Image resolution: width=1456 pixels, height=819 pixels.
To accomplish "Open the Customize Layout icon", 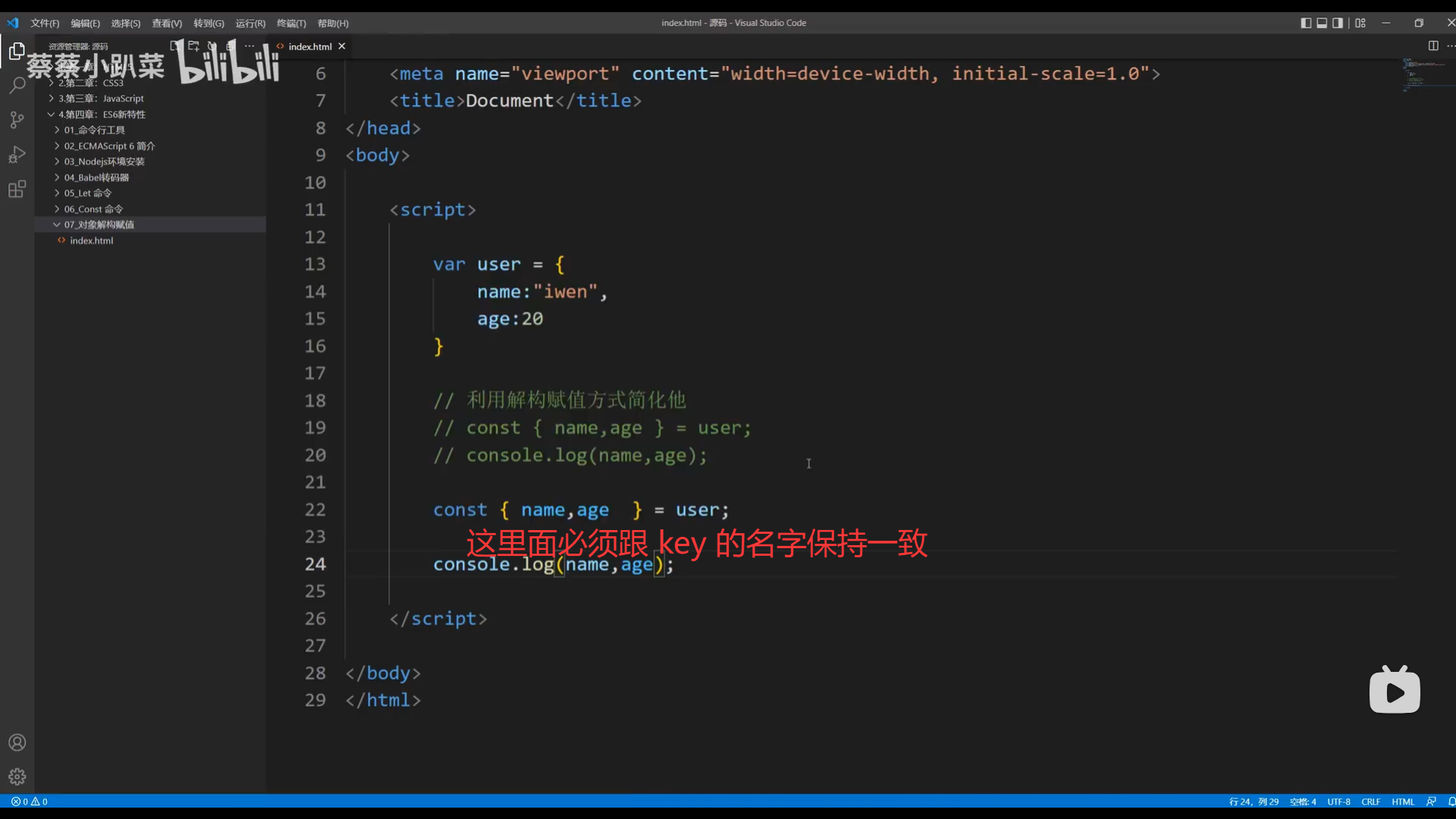I will 1360,23.
